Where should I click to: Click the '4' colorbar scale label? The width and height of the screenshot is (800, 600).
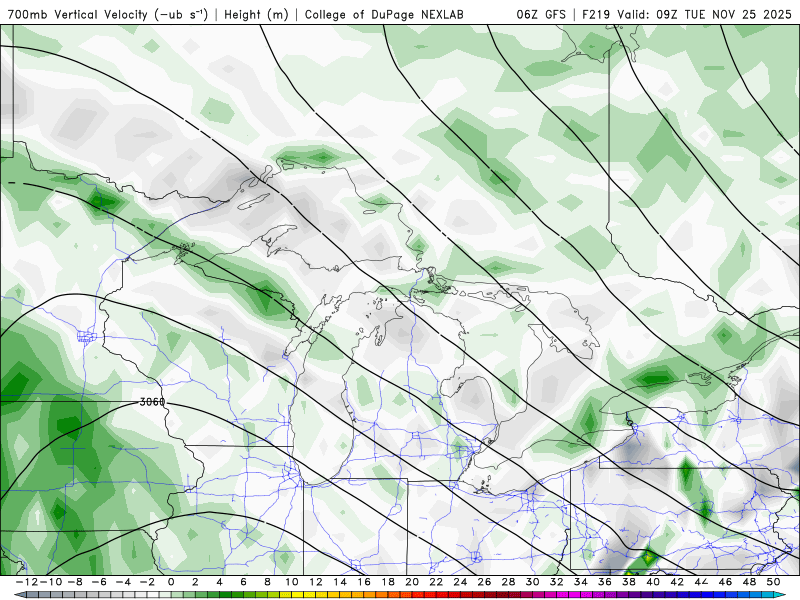[x=219, y=582]
